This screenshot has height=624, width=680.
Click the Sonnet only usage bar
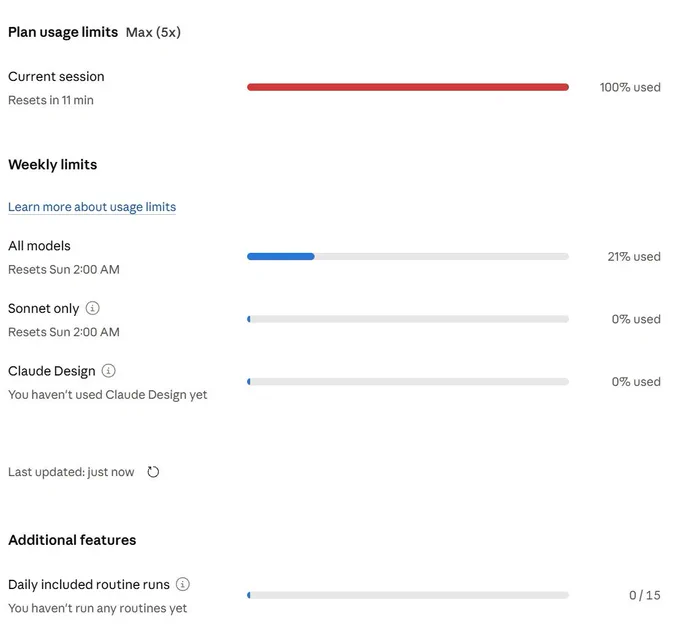(408, 319)
